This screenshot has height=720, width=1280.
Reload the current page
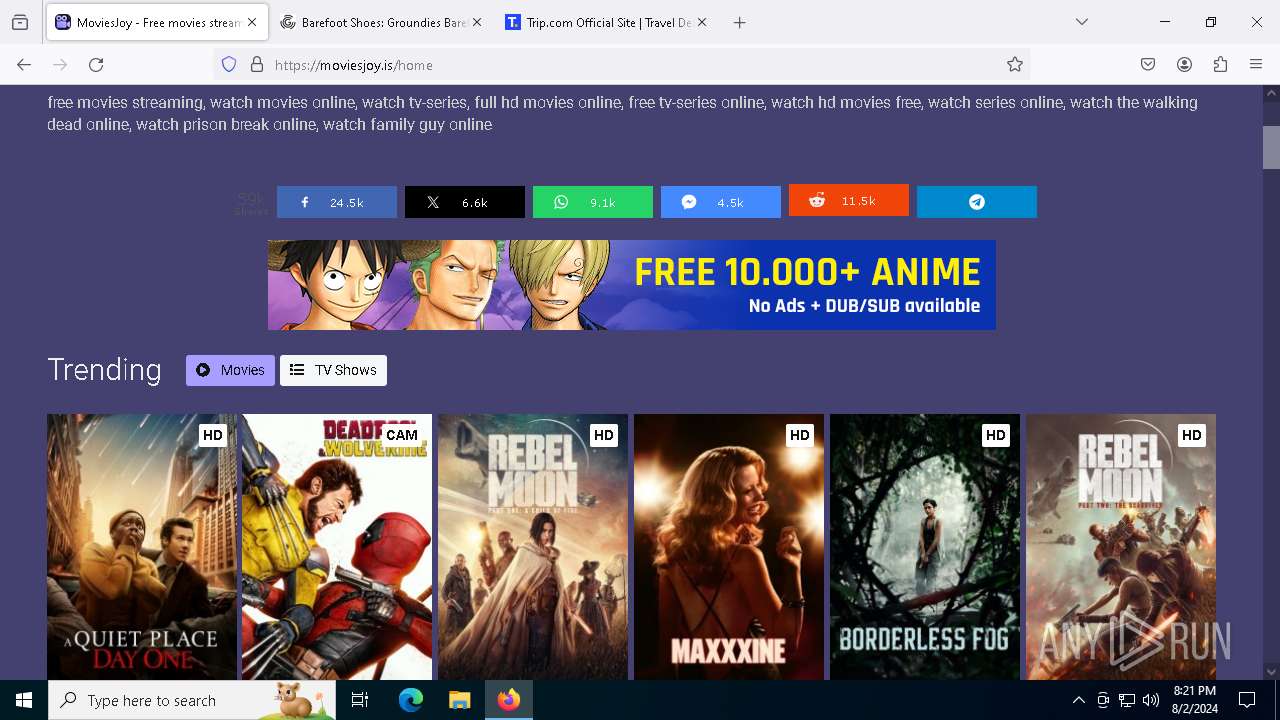point(96,65)
